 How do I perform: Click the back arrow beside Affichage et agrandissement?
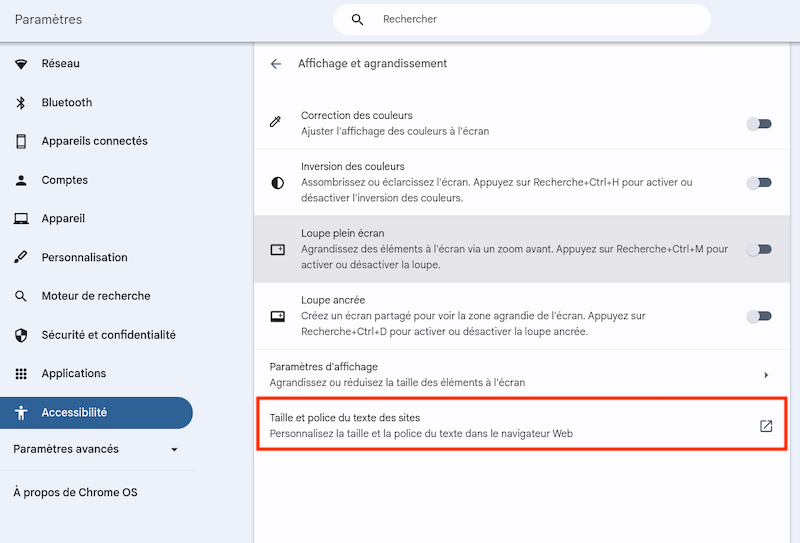[276, 64]
